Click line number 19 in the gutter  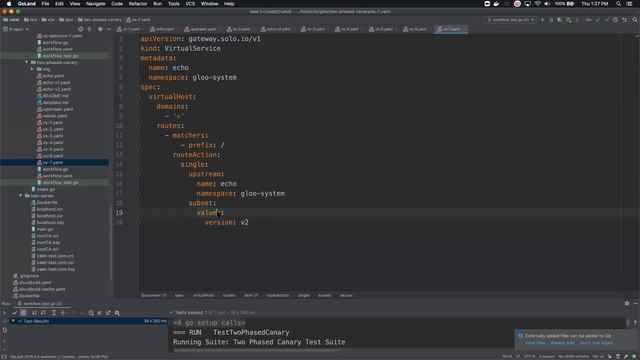pyautogui.click(x=119, y=213)
